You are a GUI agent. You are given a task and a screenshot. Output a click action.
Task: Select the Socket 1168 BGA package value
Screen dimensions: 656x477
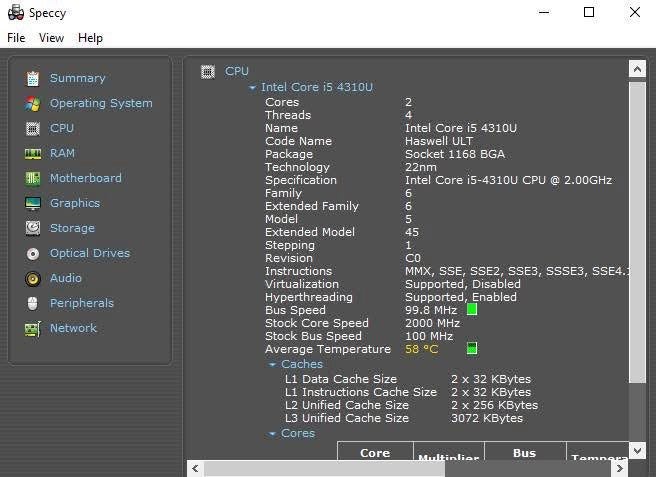click(x=455, y=154)
